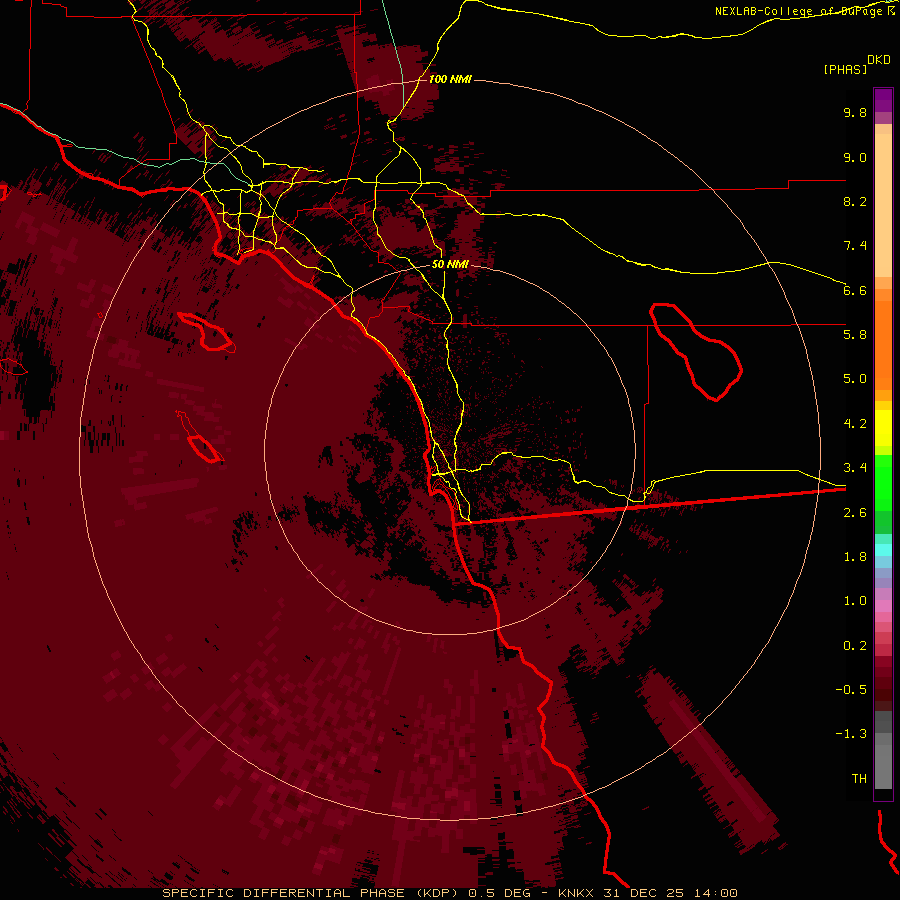The image size is (900, 900).
Task: Pick the orange color bar segment
Action: point(883,344)
